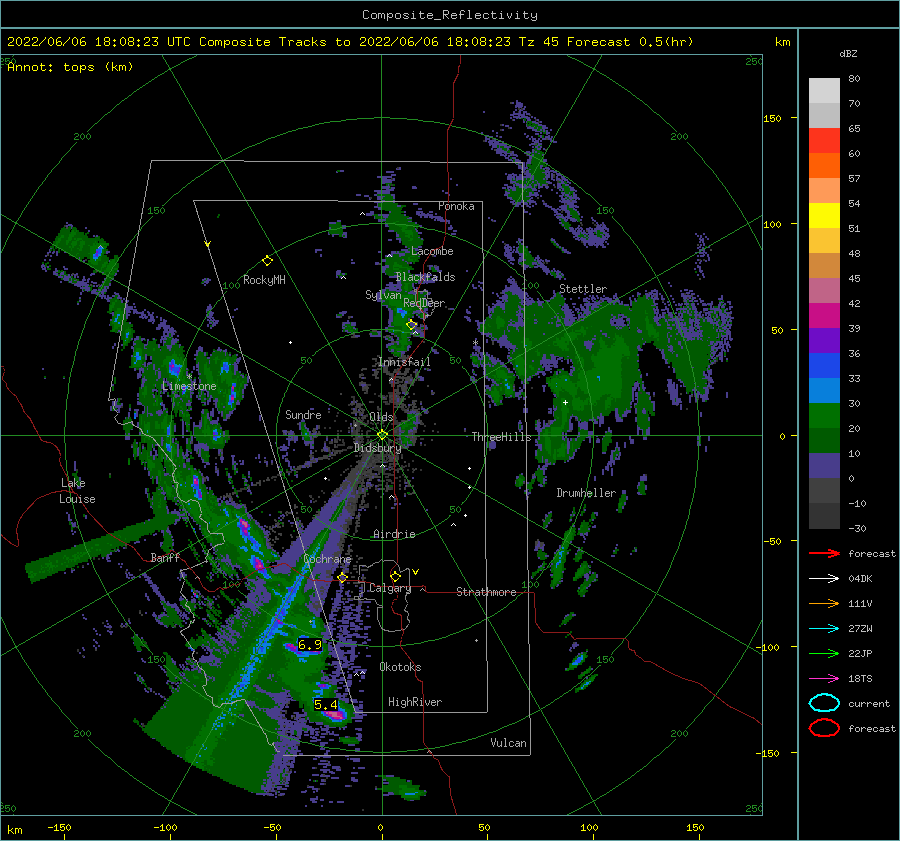This screenshot has width=900, height=841.
Task: Click the purple 10 dBZ color swatch
Action: click(824, 466)
